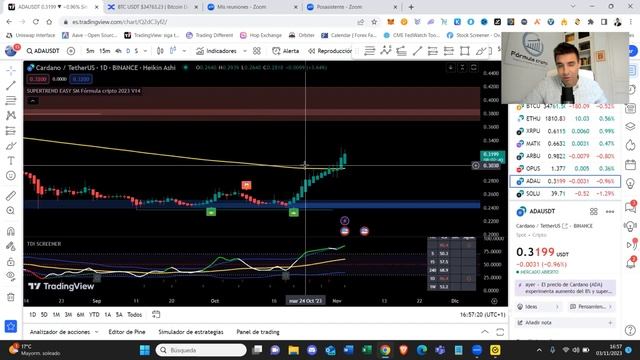Open Indicadores panel

pos(216,51)
